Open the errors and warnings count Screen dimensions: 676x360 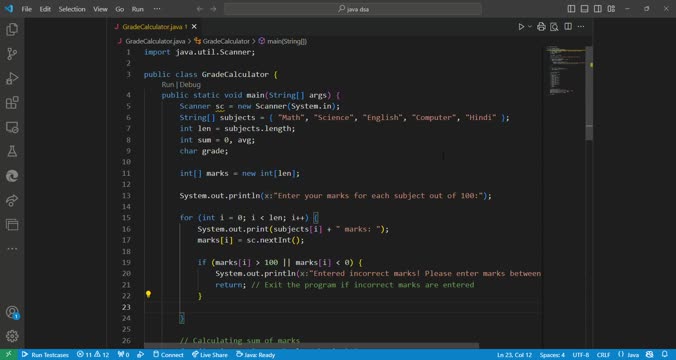pos(93,355)
